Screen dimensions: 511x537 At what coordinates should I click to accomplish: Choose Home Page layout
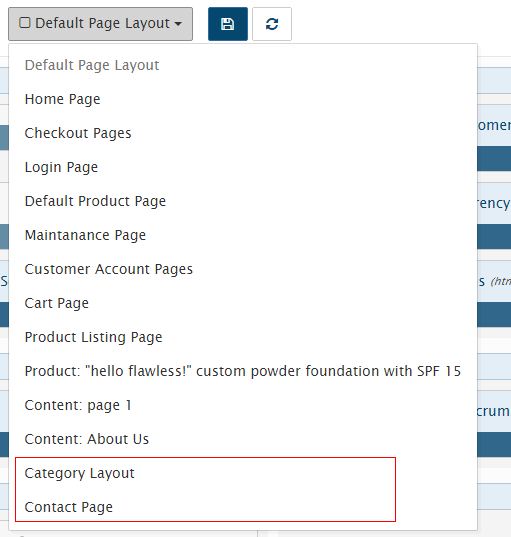62,99
